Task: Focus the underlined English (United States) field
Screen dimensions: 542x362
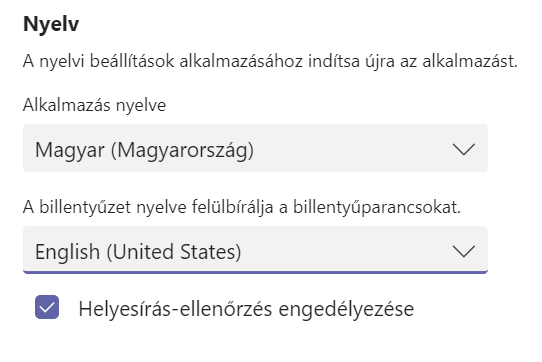Action: pyautogui.click(x=255, y=250)
